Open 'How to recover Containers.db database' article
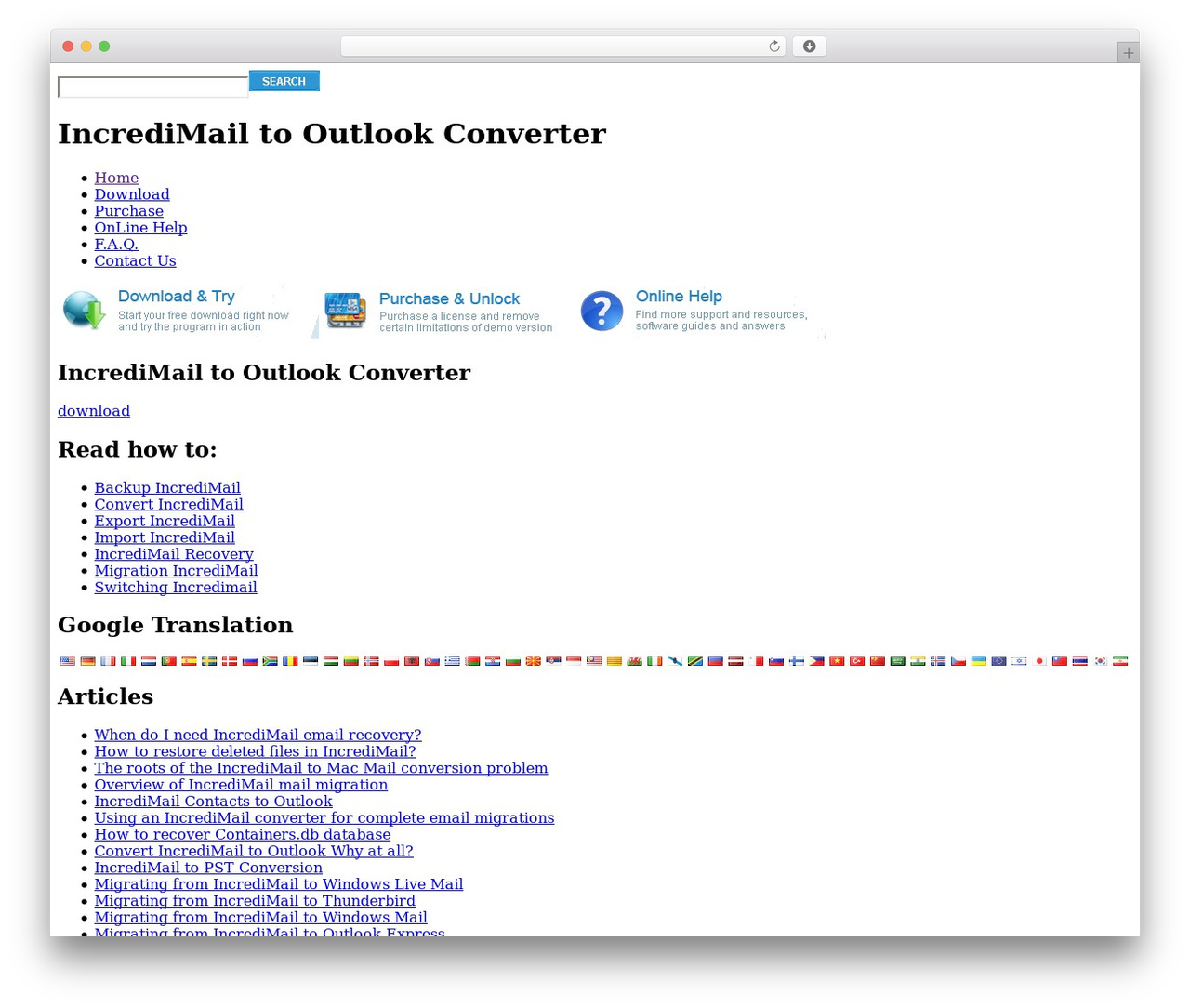Image resolution: width=1190 pixels, height=1008 pixels. pos(243,835)
